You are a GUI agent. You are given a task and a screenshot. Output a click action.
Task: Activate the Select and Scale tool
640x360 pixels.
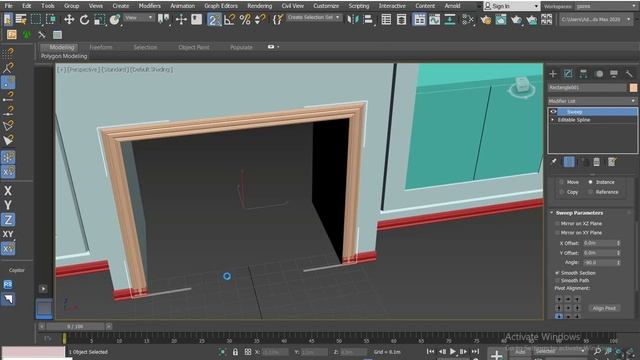click(99, 19)
